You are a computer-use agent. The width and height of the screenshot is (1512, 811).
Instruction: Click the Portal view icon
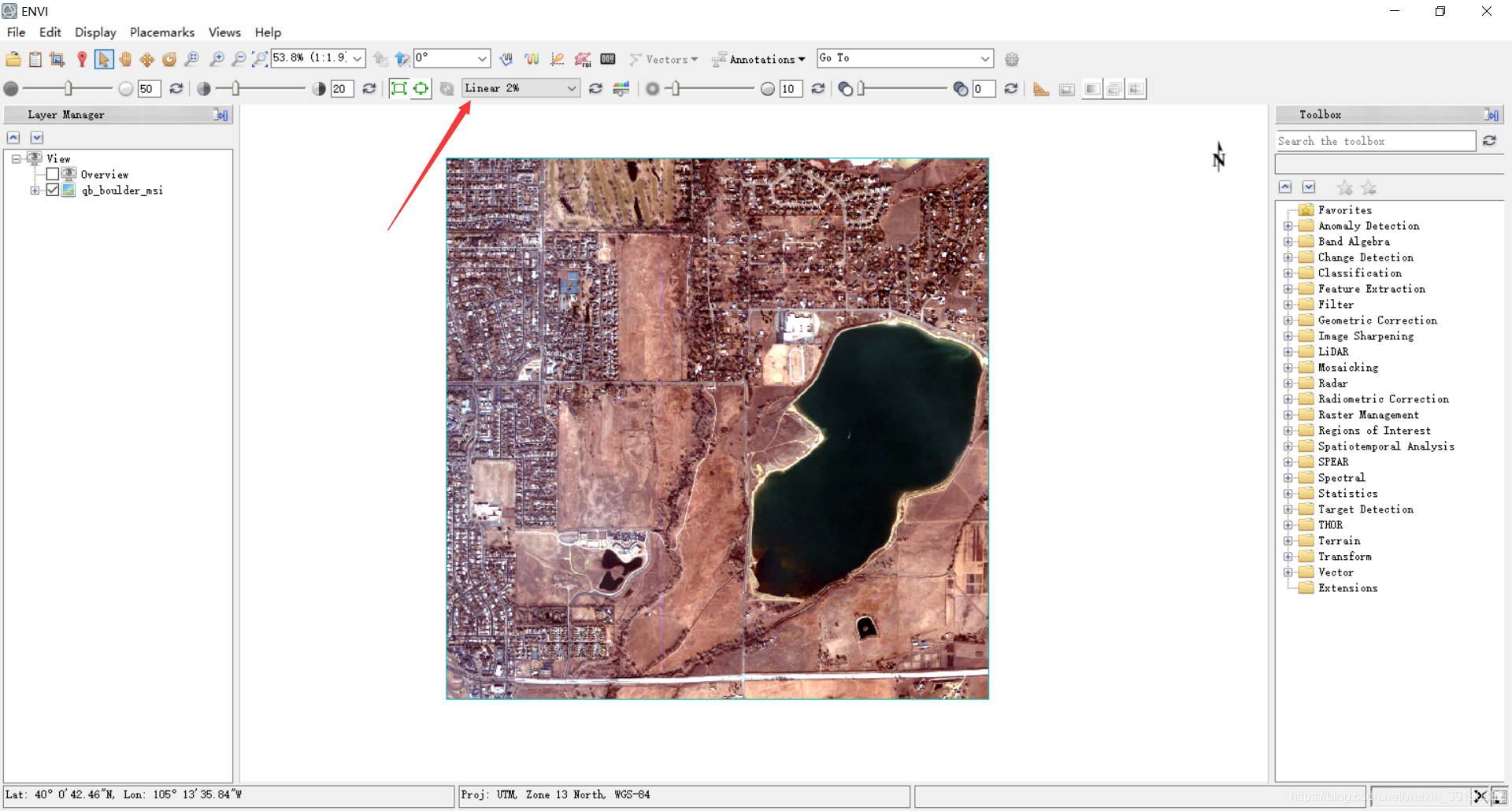tap(1067, 89)
